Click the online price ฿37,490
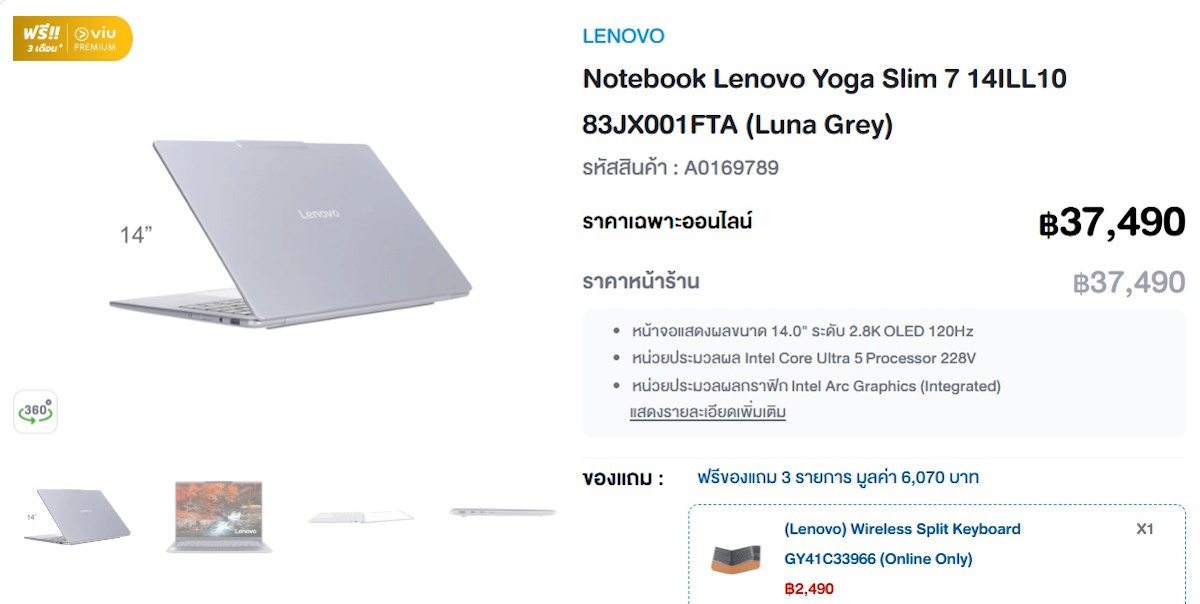 1112,222
